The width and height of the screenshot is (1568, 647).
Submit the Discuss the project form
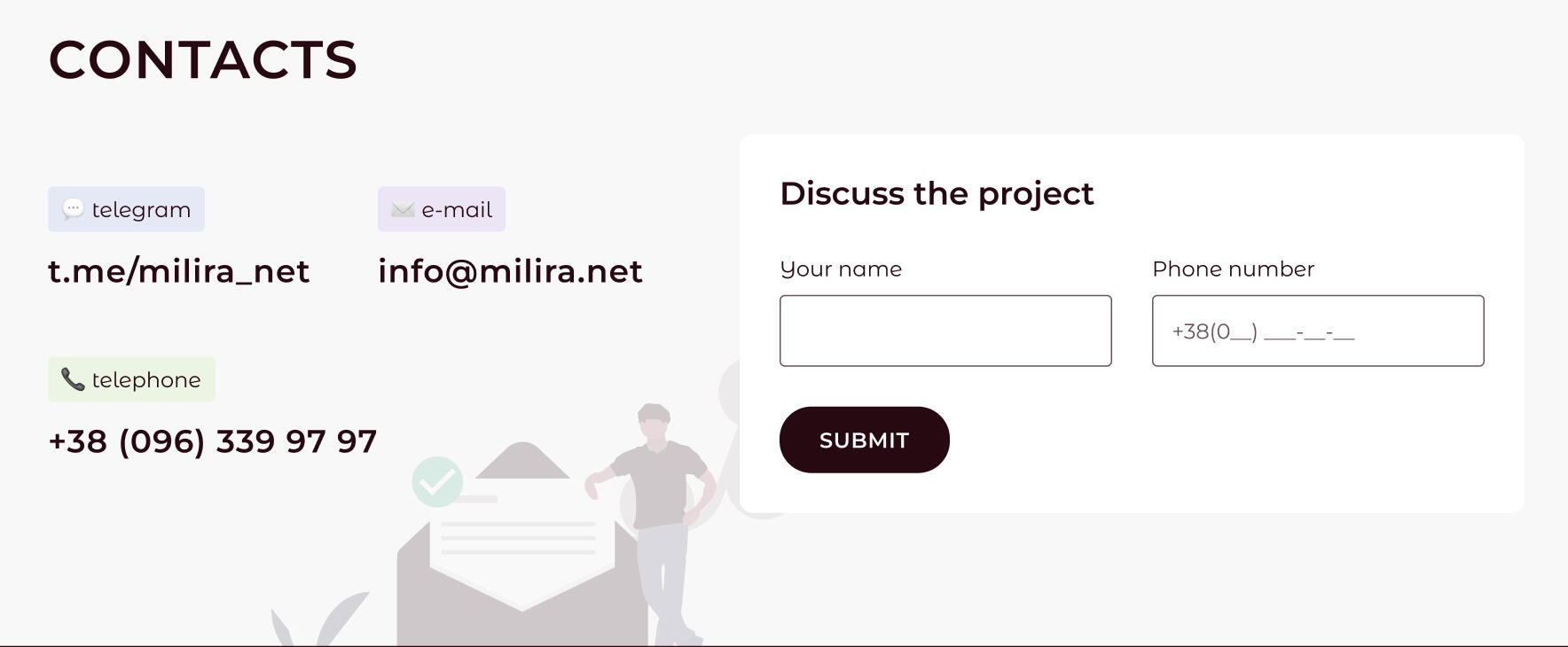point(865,440)
